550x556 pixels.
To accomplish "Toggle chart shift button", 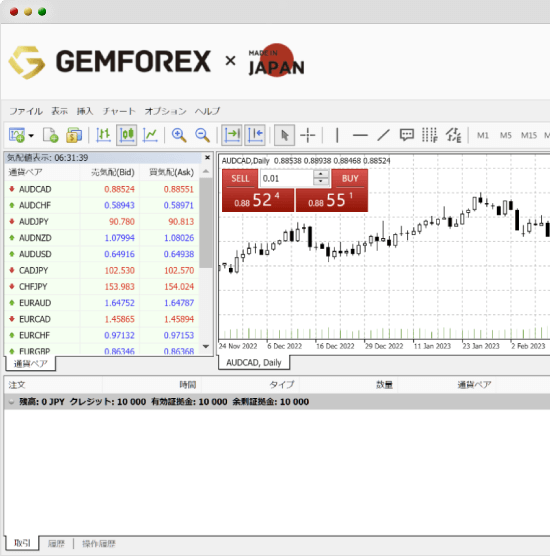I will coord(255,135).
